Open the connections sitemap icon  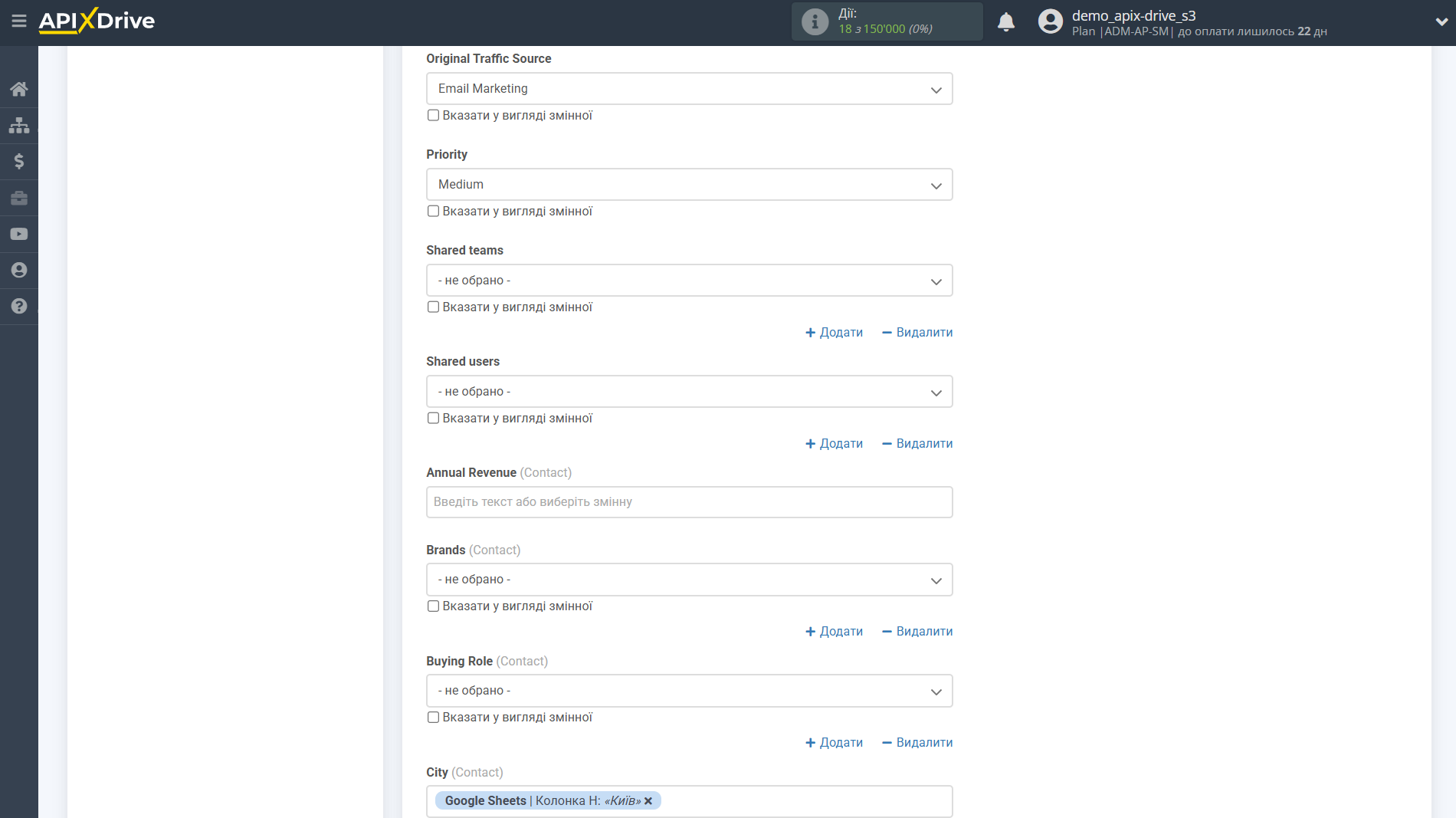[19, 125]
